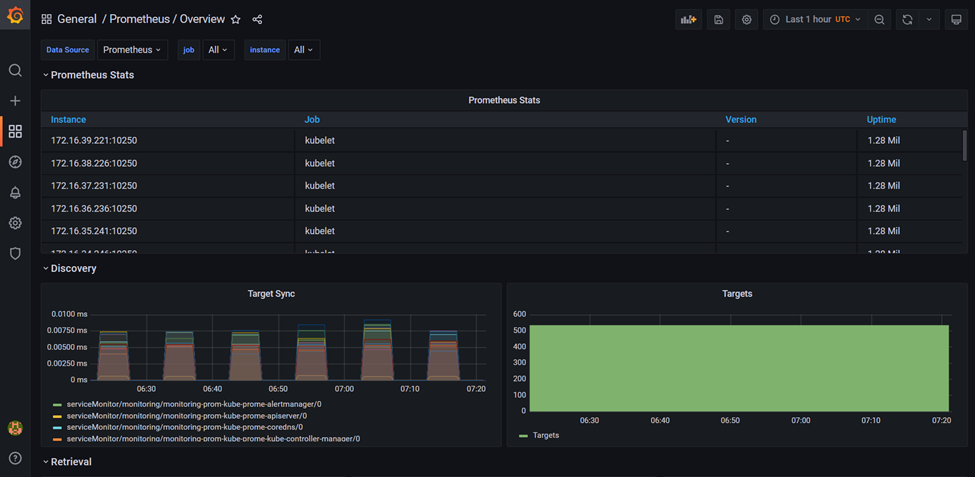Click the green alertmanager legend color swatch

58,405
